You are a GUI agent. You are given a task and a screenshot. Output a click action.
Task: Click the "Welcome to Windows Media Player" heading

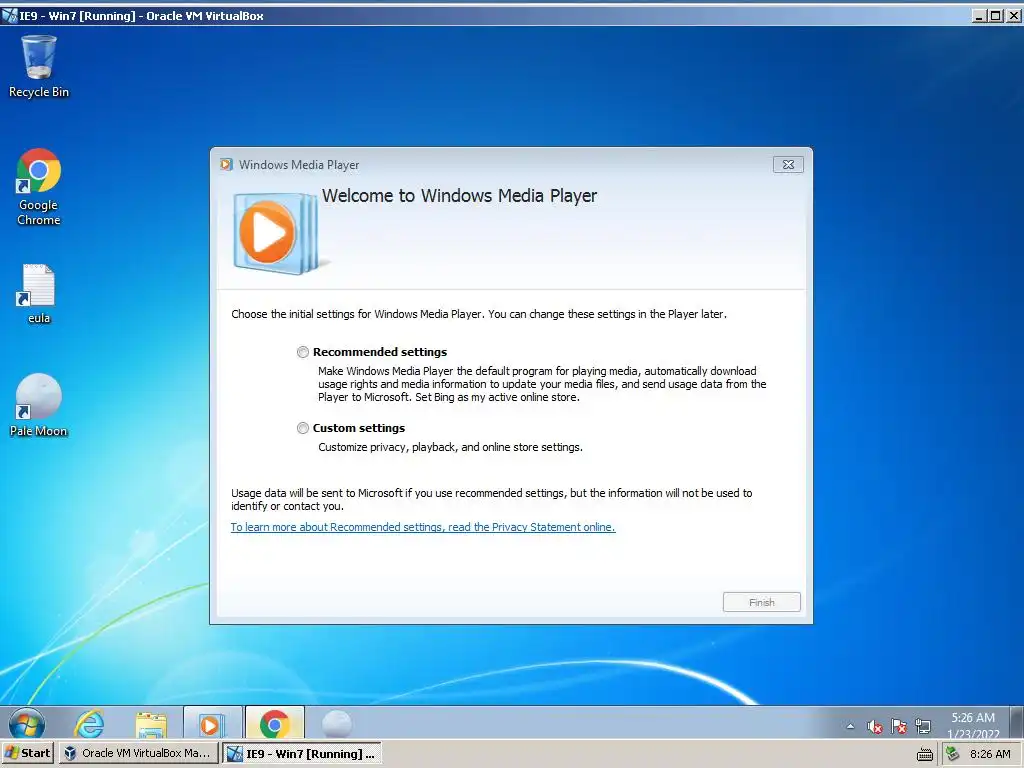point(459,196)
